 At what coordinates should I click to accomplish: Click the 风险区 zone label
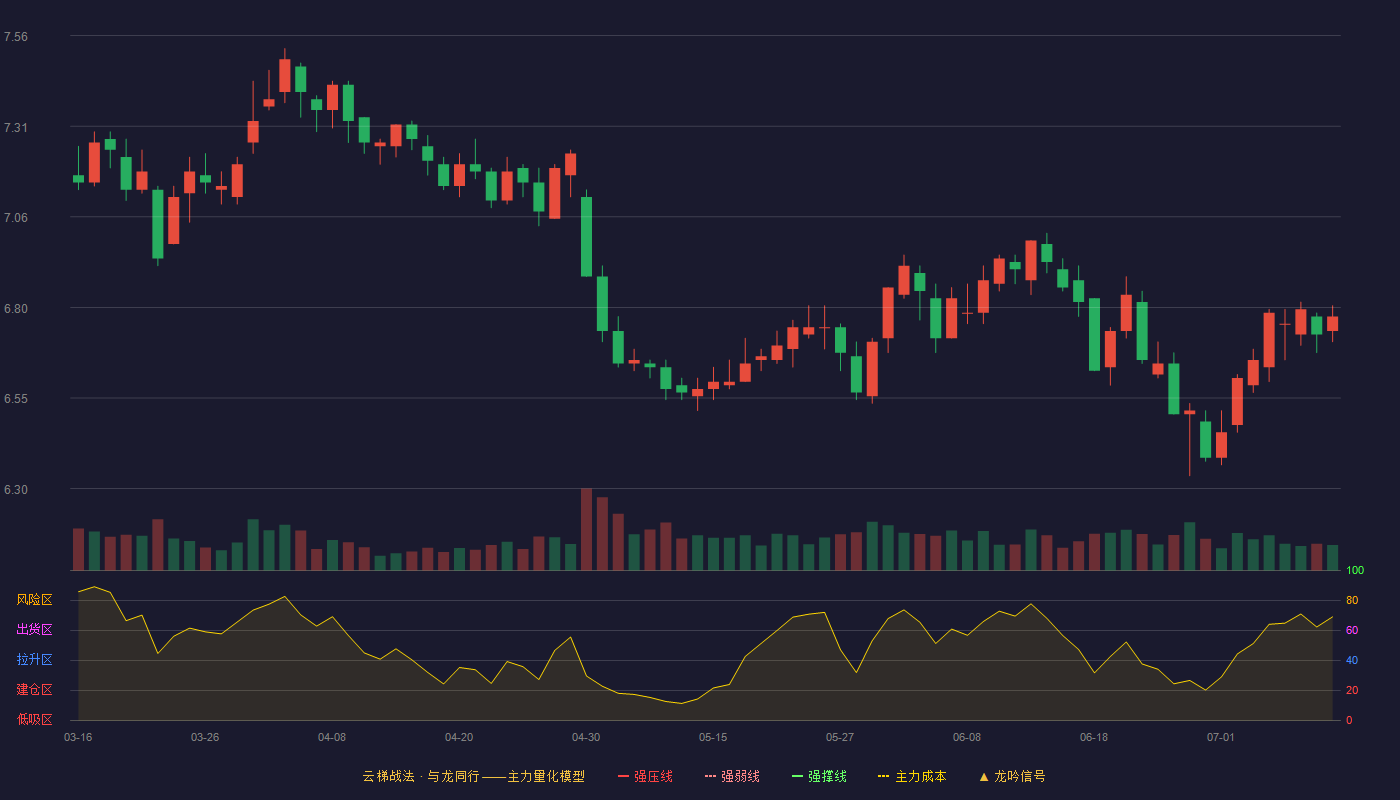click(34, 600)
